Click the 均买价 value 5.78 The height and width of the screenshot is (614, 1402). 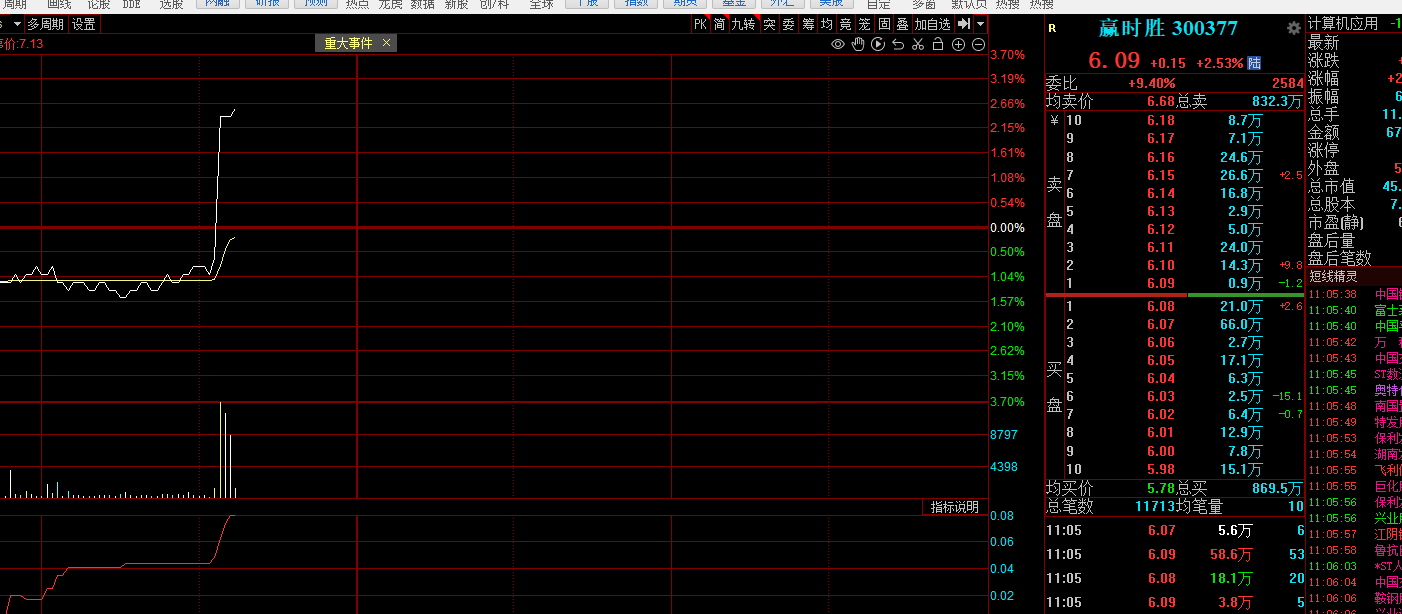(1160, 488)
